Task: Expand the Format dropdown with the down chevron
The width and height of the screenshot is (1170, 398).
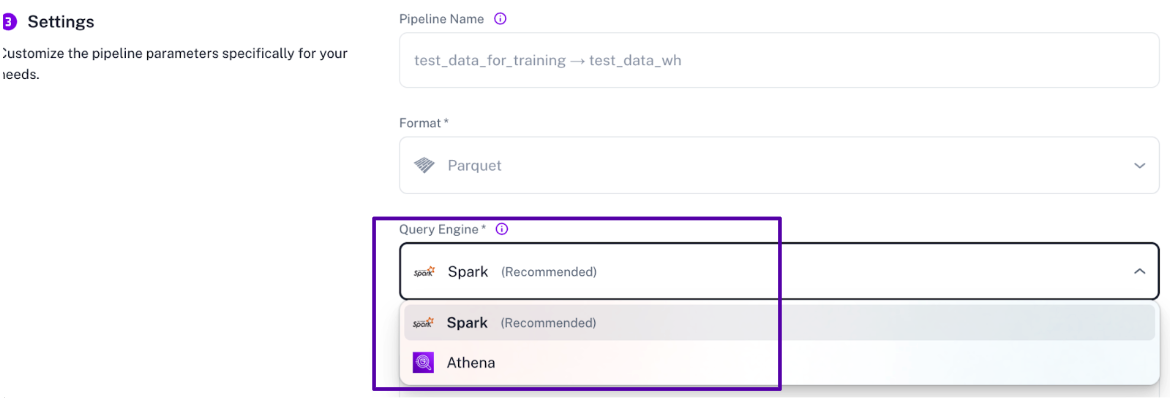Action: [1139, 165]
